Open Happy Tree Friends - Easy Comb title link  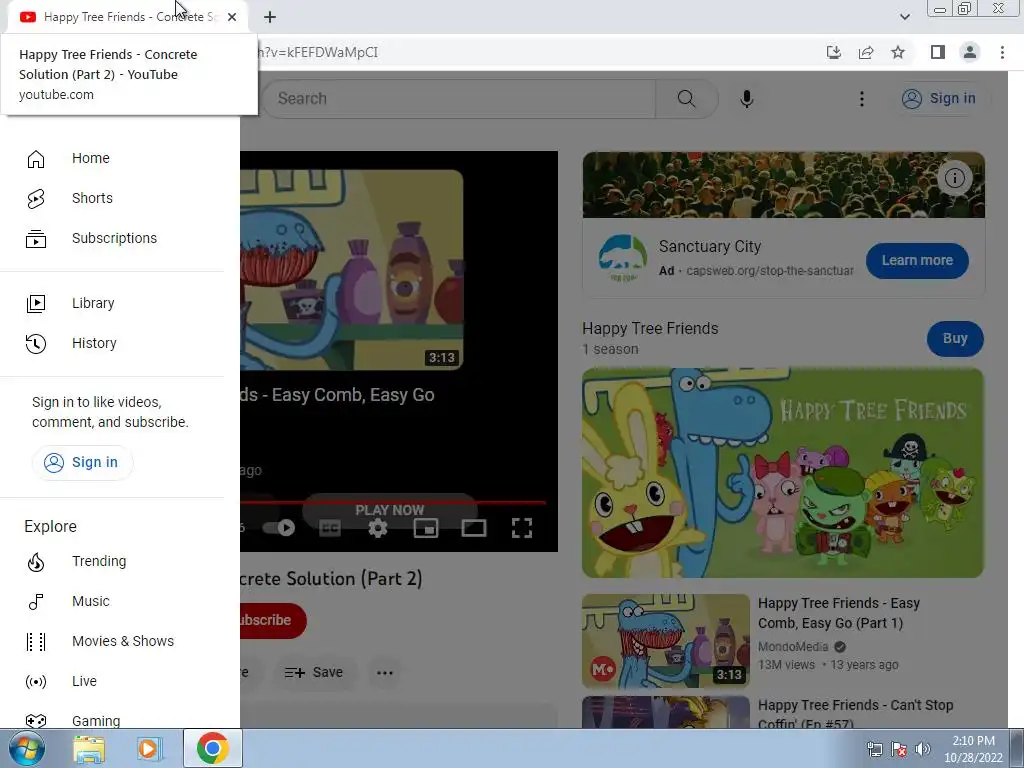point(839,613)
